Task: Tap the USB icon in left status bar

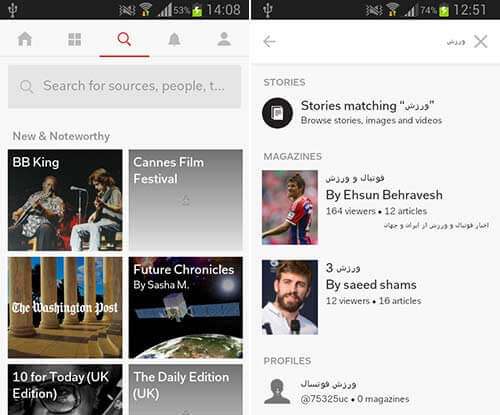Action: click(x=12, y=10)
